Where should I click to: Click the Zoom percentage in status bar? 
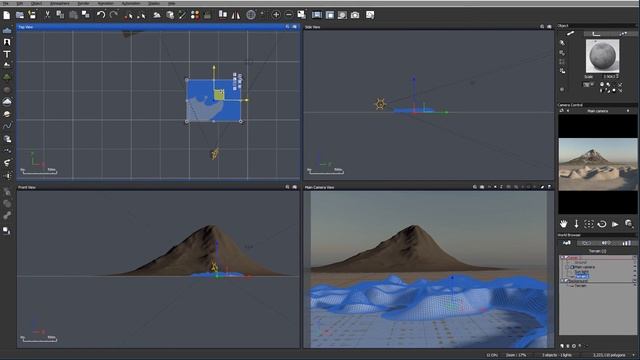click(516, 355)
